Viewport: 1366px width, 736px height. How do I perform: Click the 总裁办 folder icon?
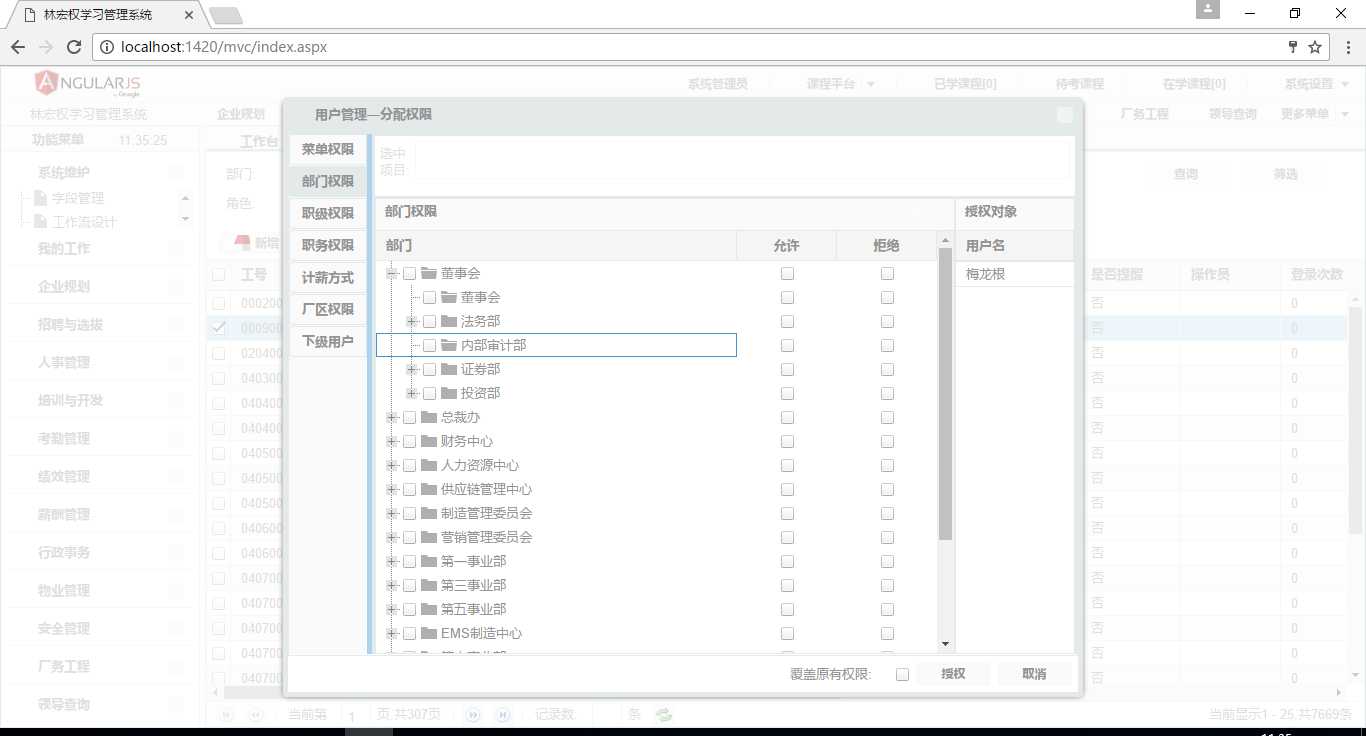[x=429, y=417]
